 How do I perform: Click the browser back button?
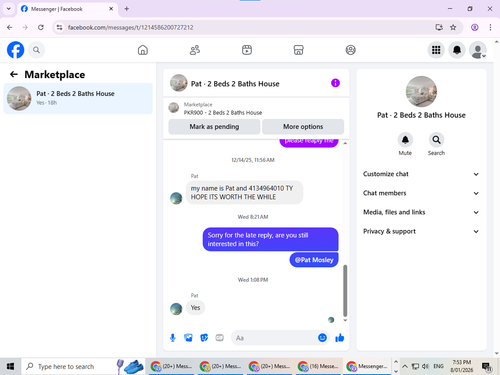[10, 27]
